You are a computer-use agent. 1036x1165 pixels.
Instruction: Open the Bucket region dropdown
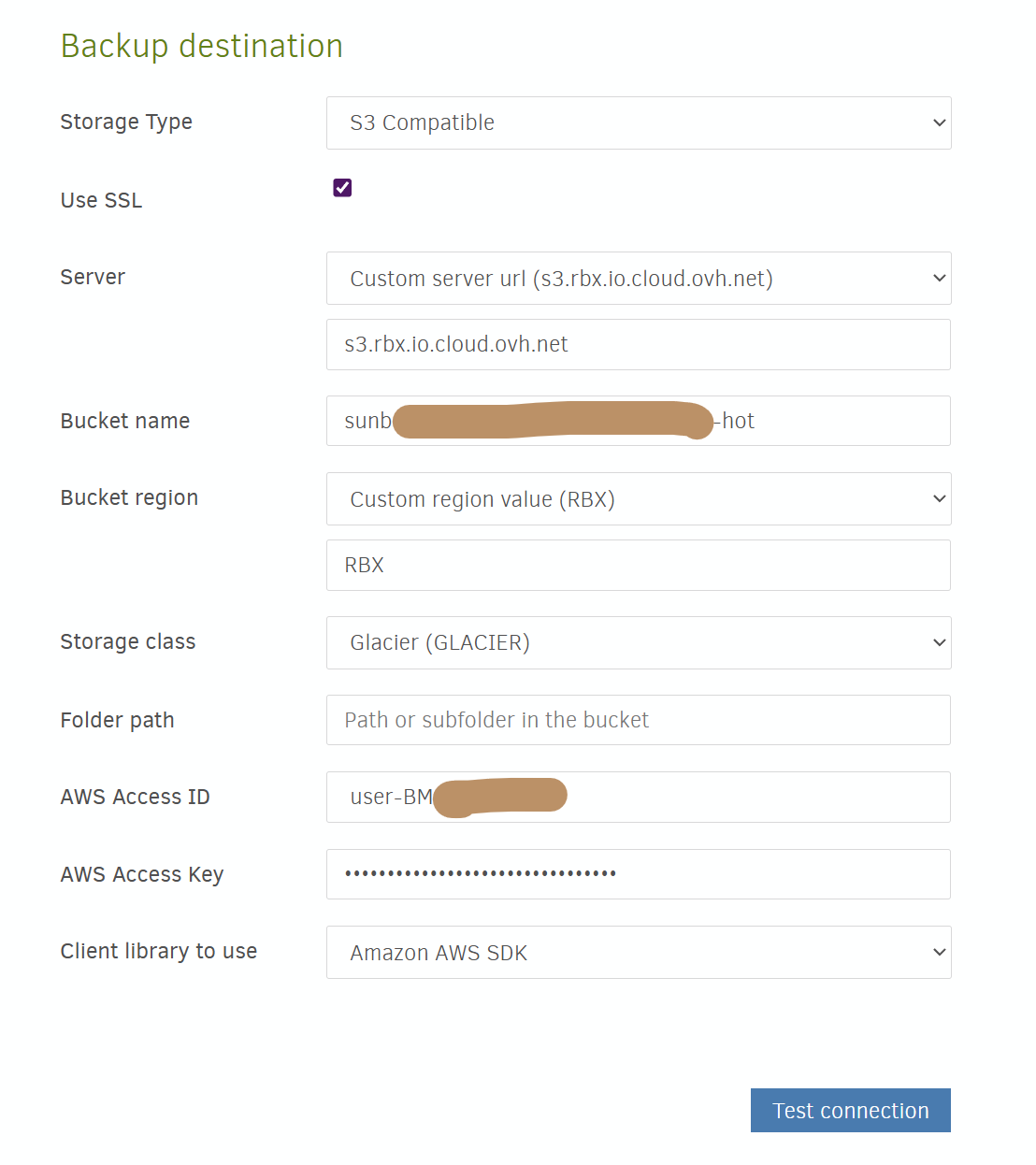pyautogui.click(x=638, y=499)
